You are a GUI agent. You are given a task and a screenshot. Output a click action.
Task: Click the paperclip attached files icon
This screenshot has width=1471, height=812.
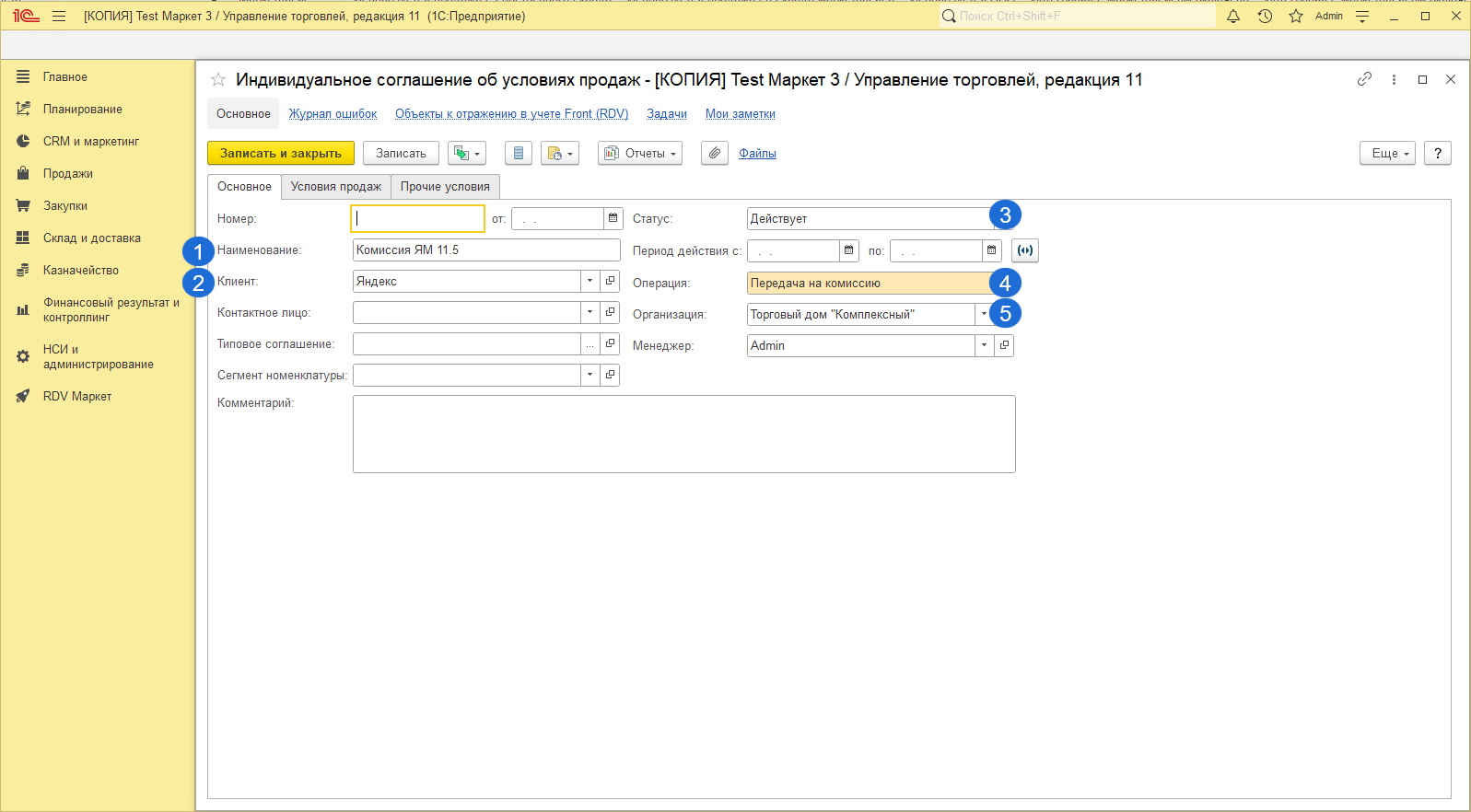(714, 153)
